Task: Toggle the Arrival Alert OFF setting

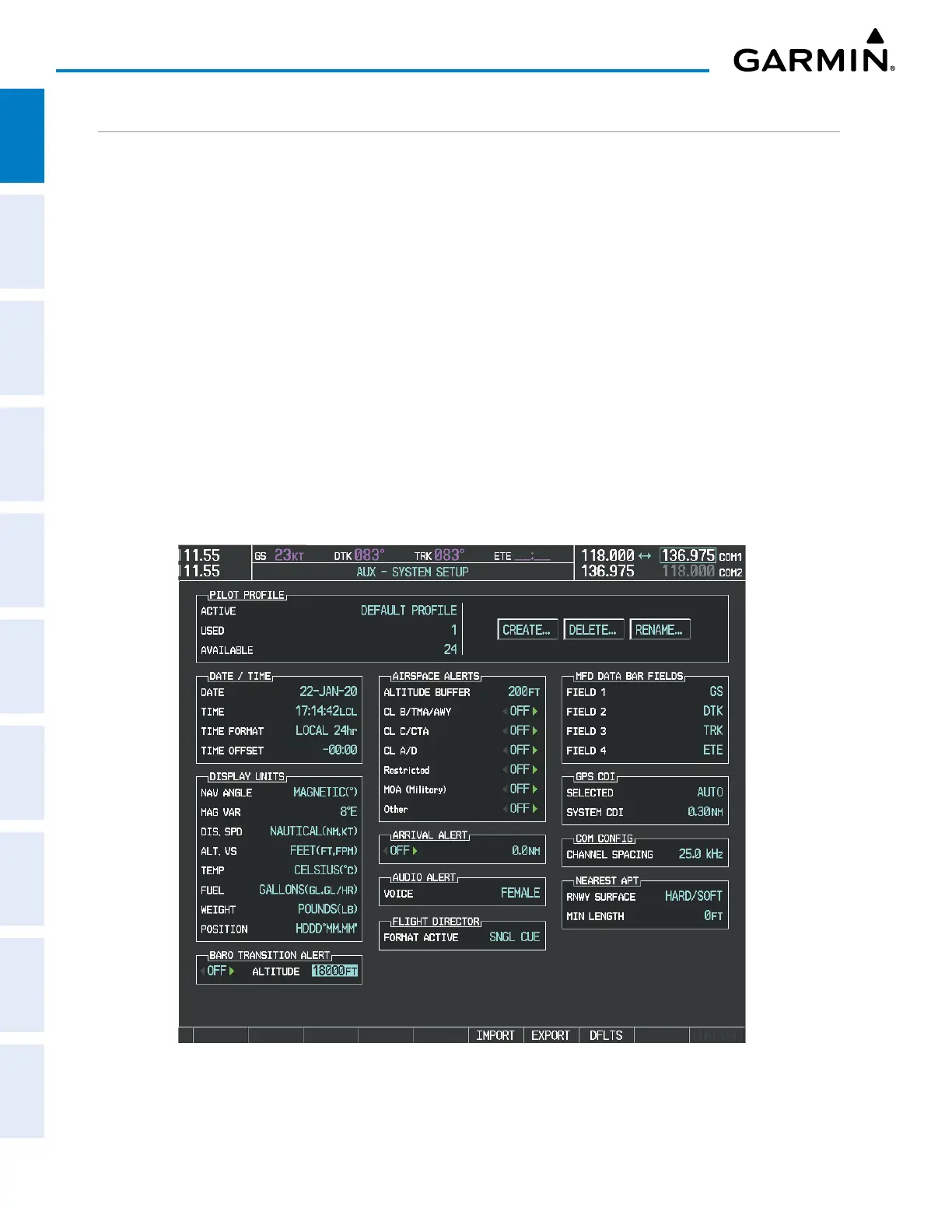Action: [401, 850]
